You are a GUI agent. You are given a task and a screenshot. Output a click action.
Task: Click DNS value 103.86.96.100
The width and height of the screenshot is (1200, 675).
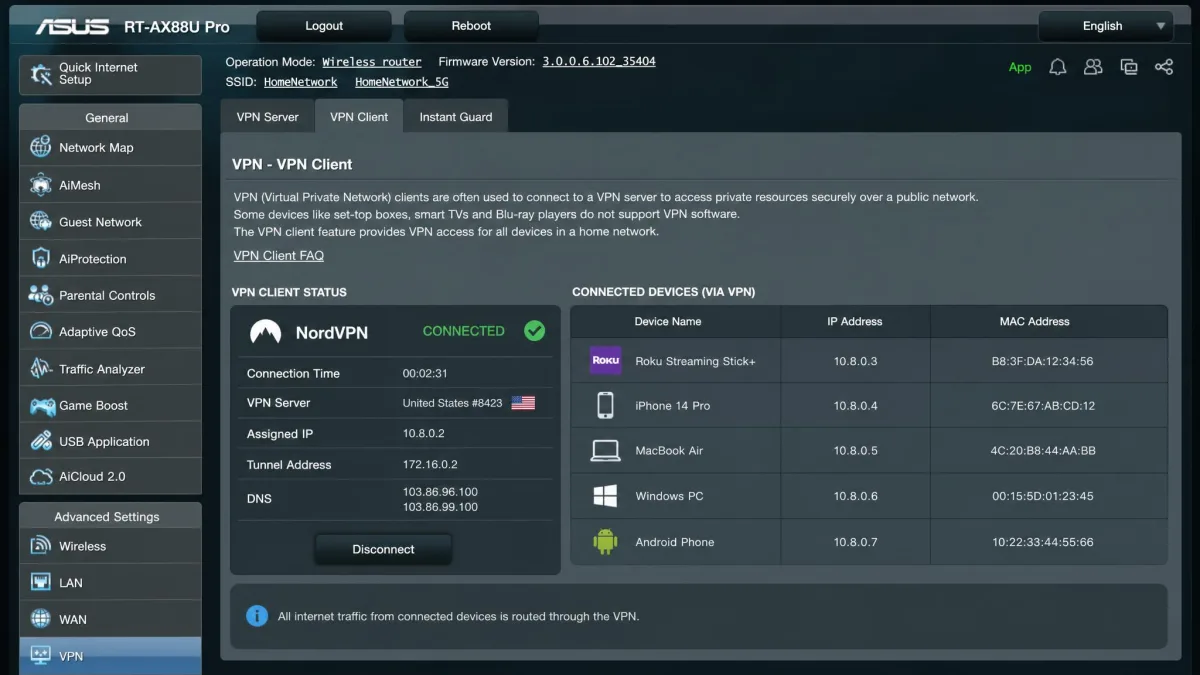click(440, 492)
